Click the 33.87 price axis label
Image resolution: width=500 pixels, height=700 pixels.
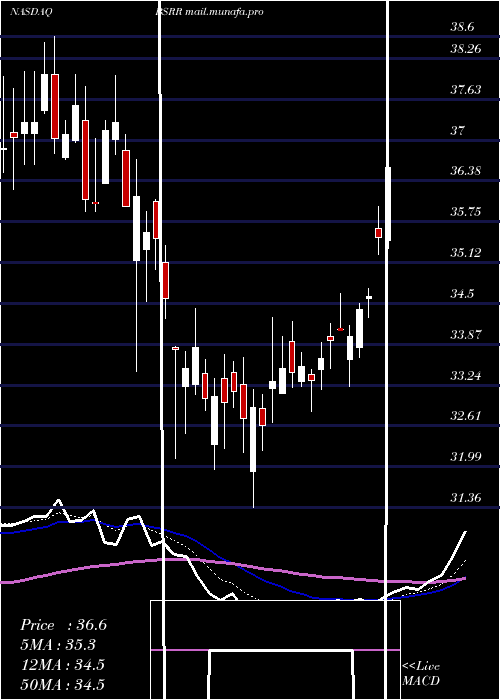coord(466,334)
